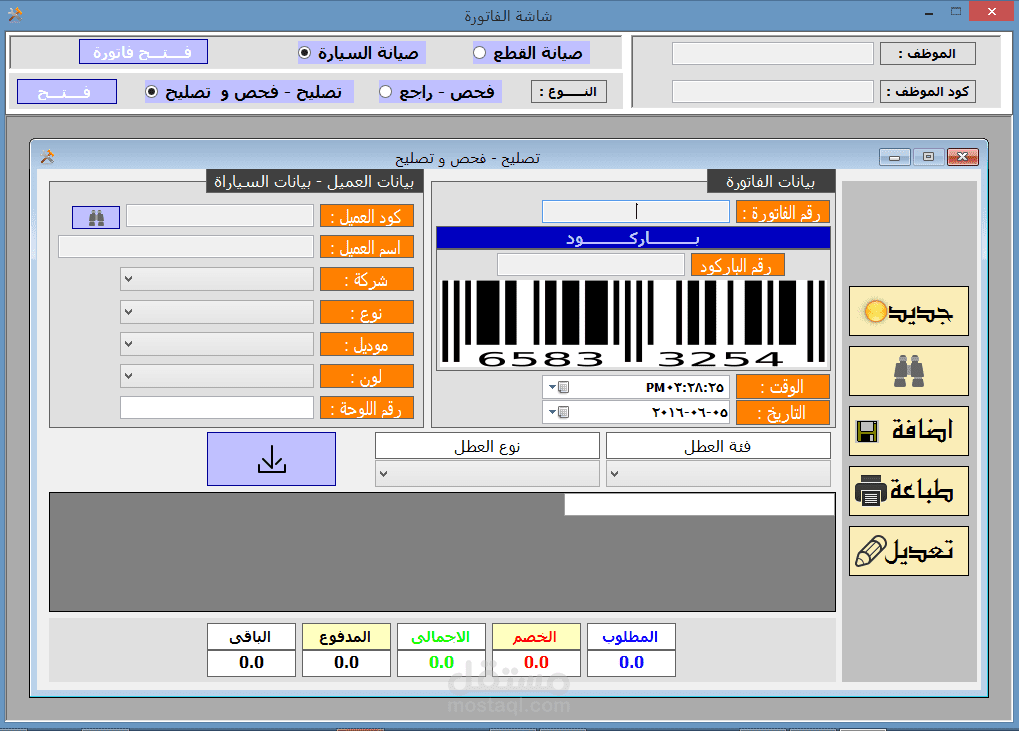Click the طباعة (print) button with printer icon

909,491
